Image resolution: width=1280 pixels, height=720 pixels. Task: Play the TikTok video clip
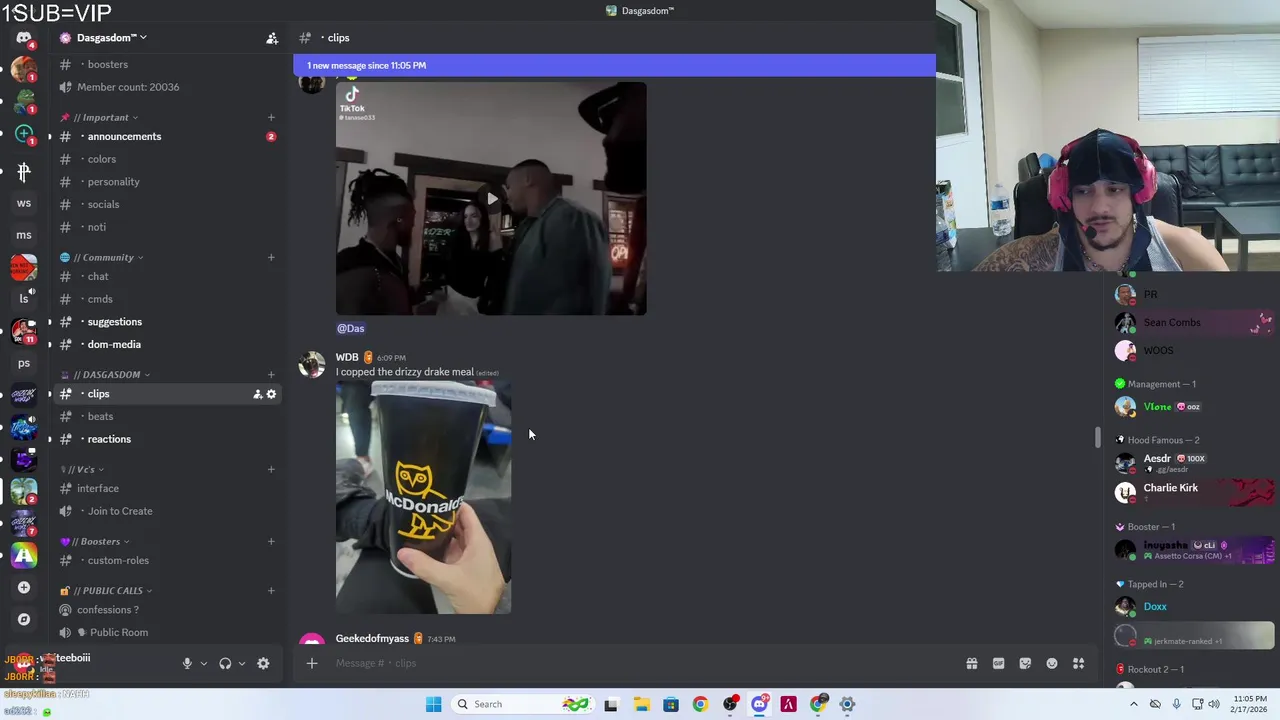click(491, 198)
